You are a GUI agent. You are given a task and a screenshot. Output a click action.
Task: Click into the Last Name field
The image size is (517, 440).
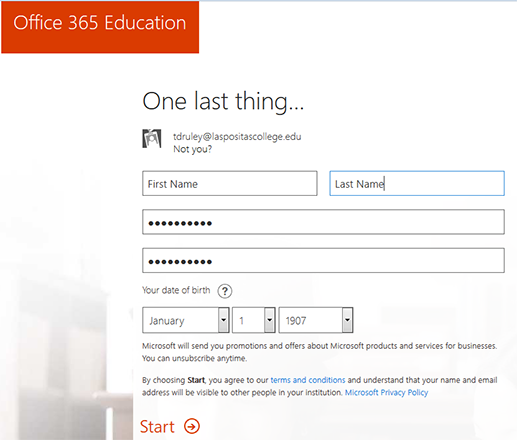(417, 183)
